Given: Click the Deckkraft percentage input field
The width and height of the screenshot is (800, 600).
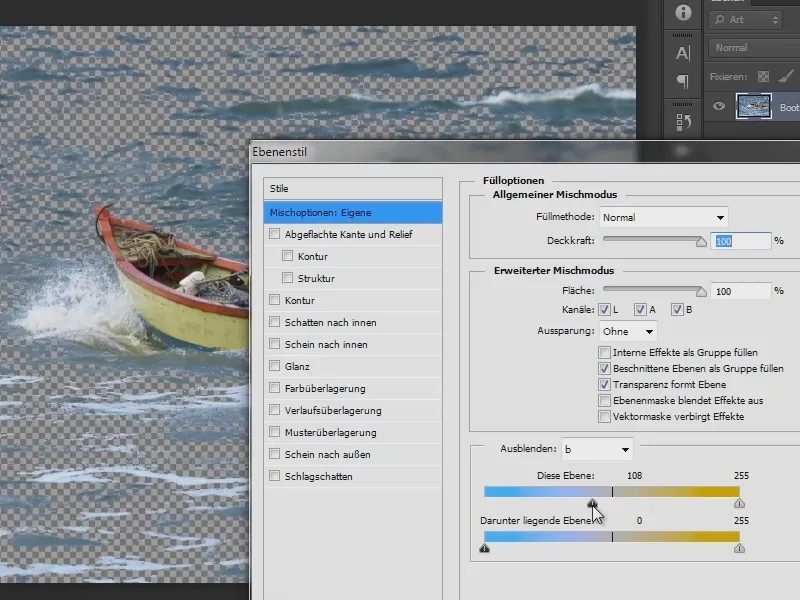Looking at the screenshot, I should click(x=741, y=241).
